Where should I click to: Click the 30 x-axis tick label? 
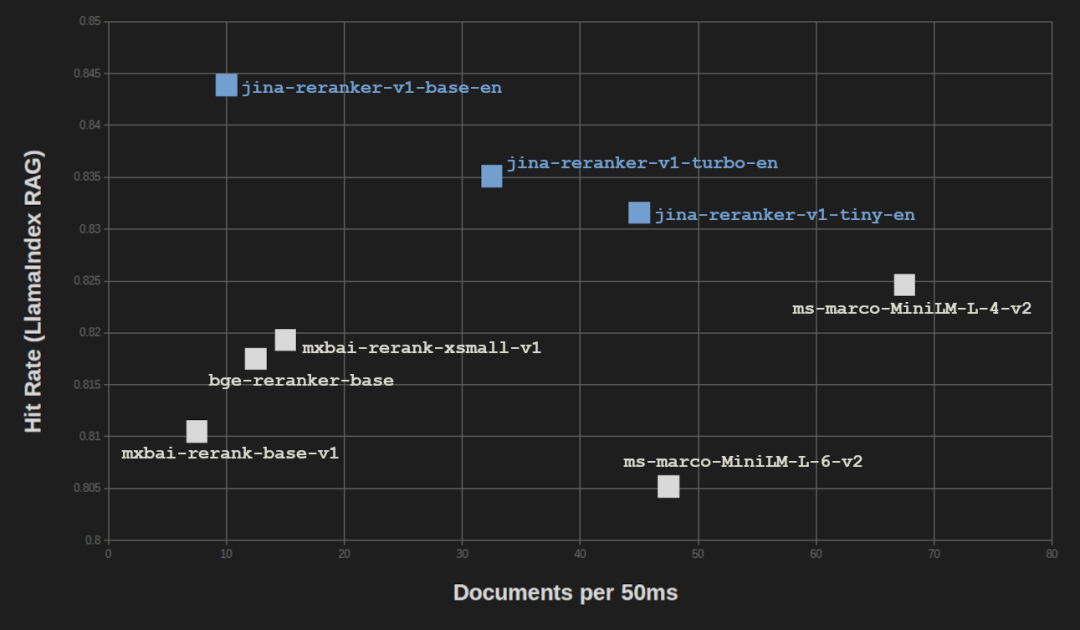click(x=462, y=554)
